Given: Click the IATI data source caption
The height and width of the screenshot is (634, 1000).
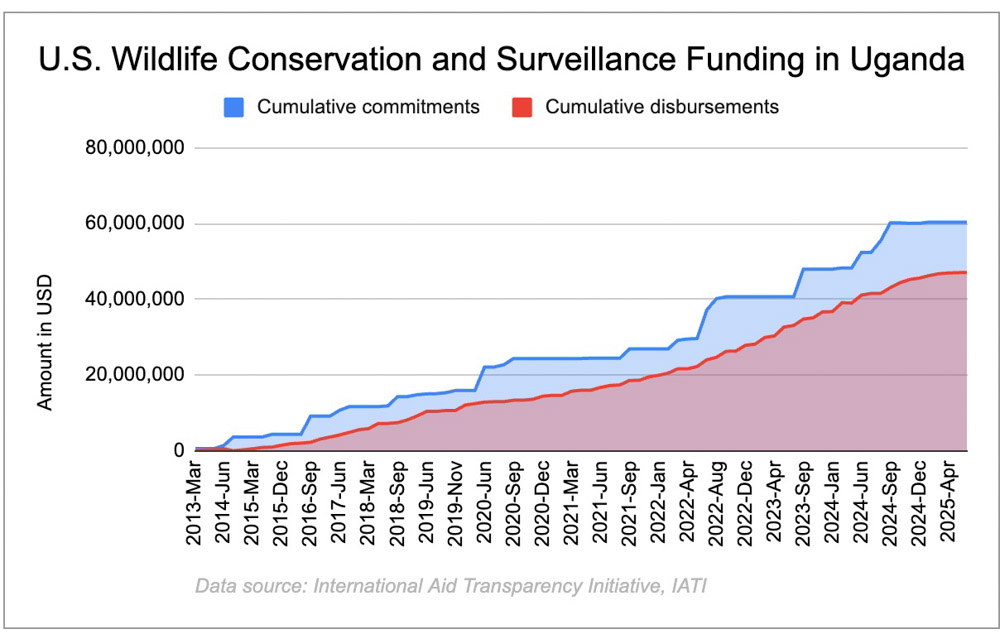Looking at the screenshot, I should tap(451, 586).
